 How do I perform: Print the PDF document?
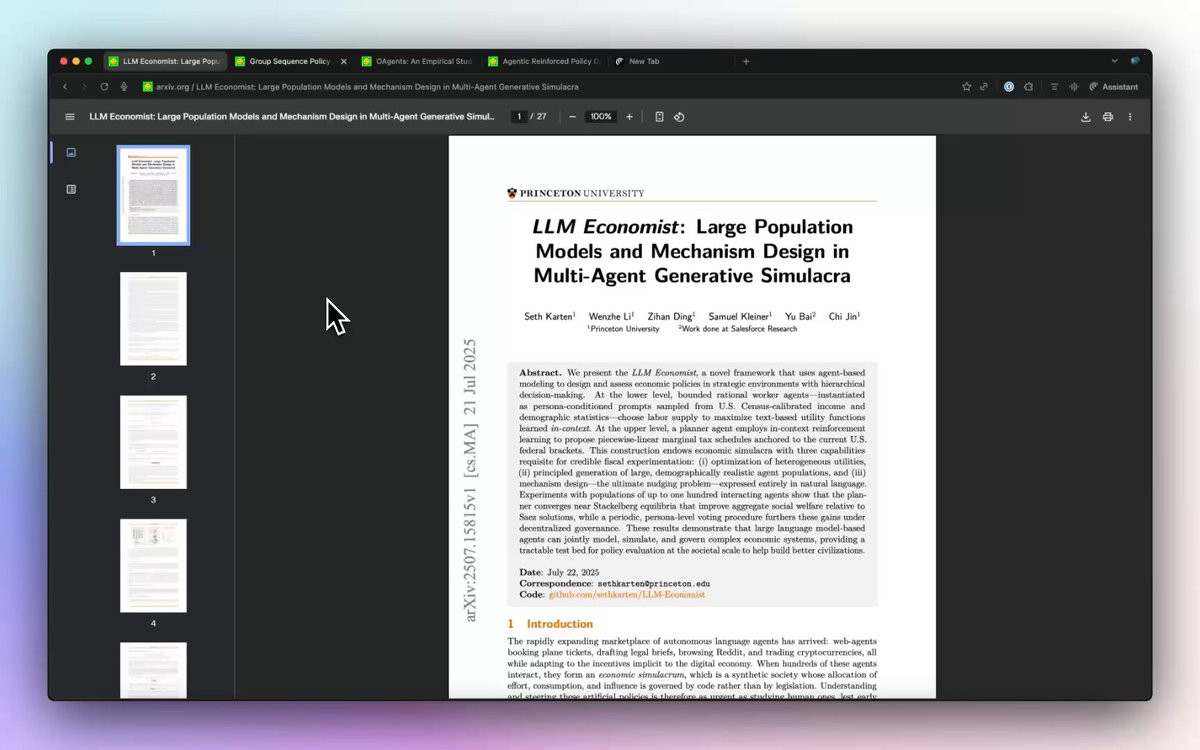coord(1108,117)
